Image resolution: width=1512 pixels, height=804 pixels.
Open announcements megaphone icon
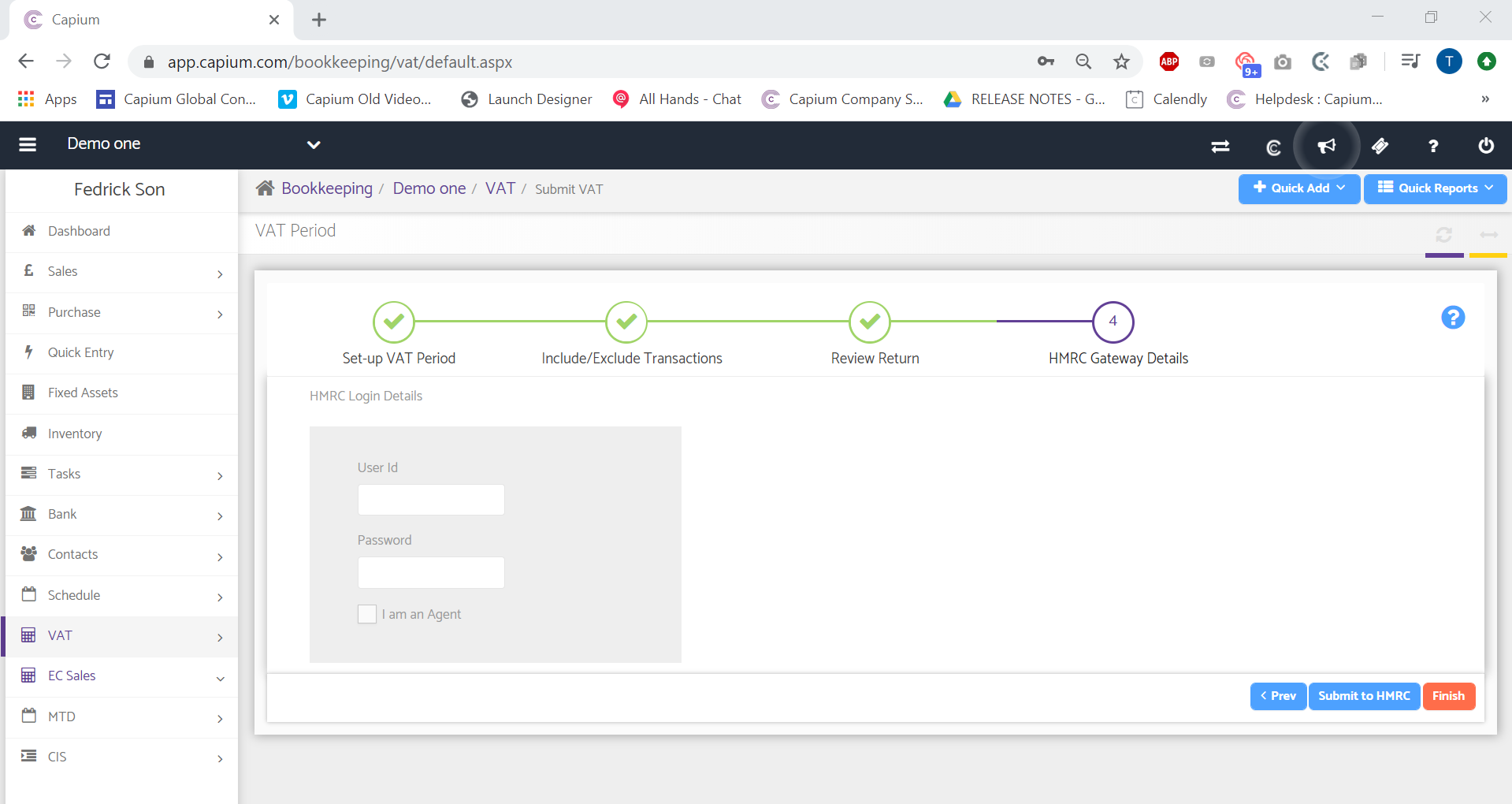pyautogui.click(x=1327, y=146)
